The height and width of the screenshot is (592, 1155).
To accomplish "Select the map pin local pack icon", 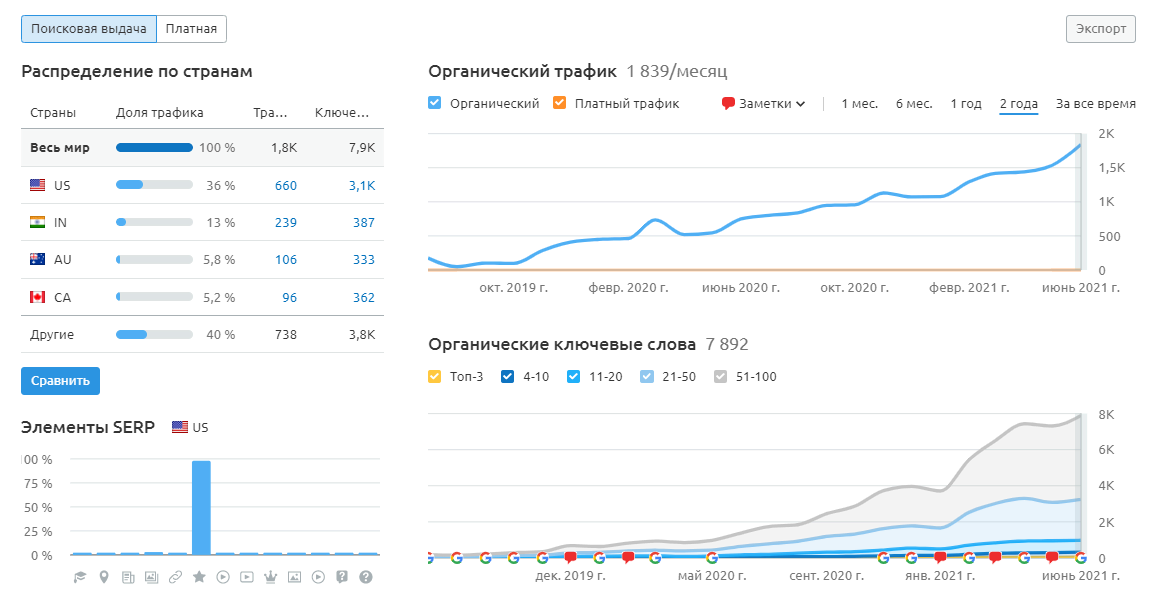I will tap(104, 577).
